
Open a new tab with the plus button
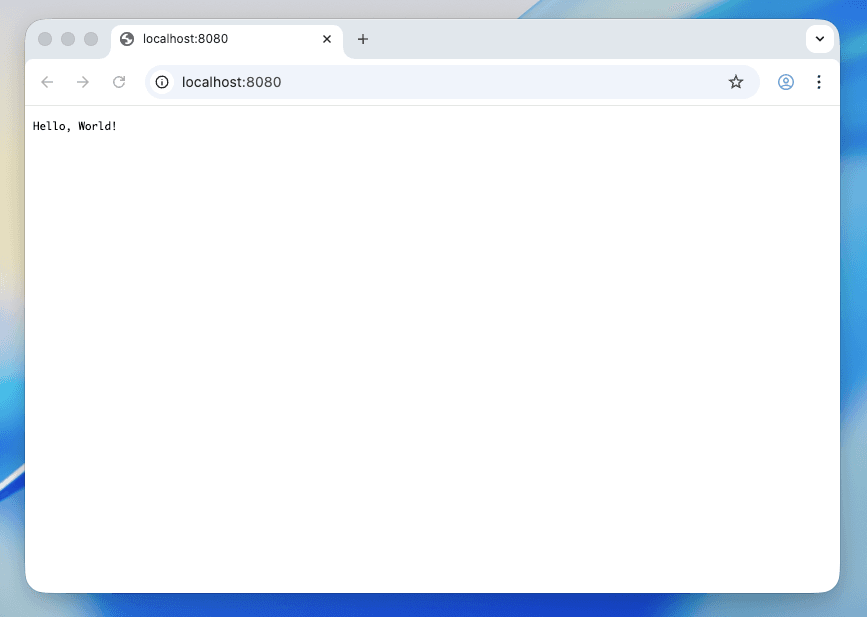tap(363, 39)
